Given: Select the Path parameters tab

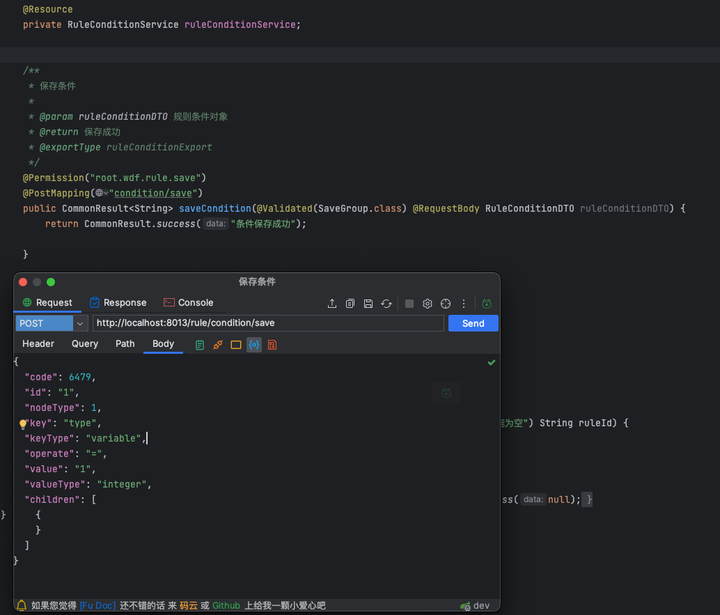Looking at the screenshot, I should point(125,344).
